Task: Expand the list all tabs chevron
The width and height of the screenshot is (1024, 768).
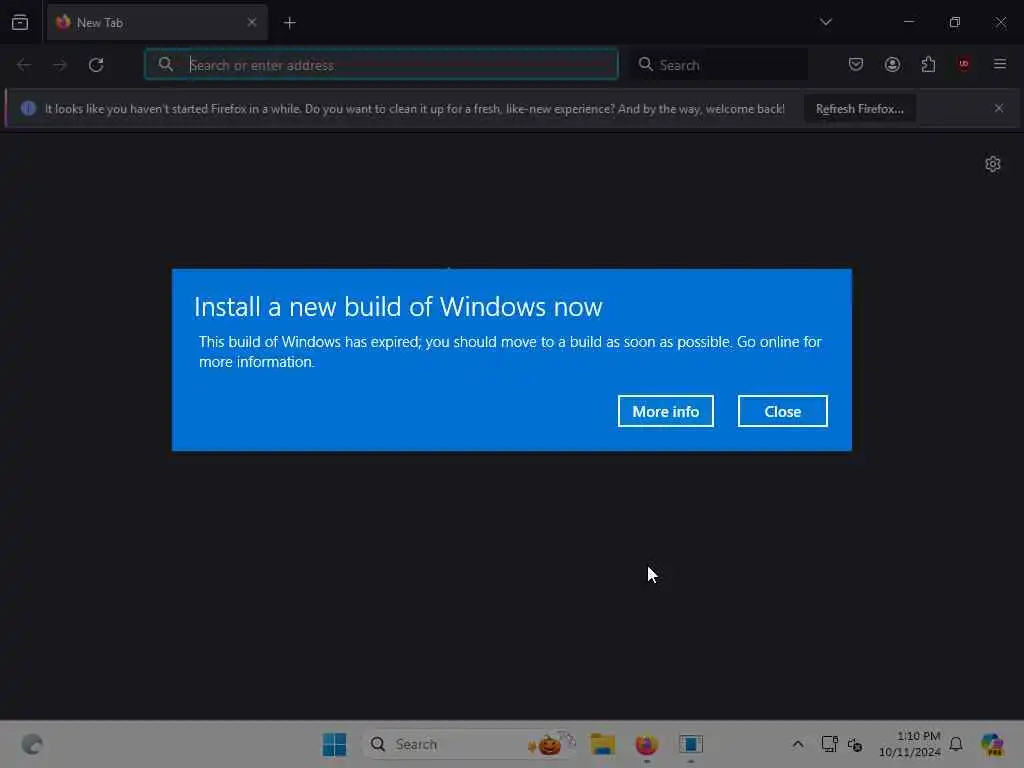Action: [x=825, y=22]
